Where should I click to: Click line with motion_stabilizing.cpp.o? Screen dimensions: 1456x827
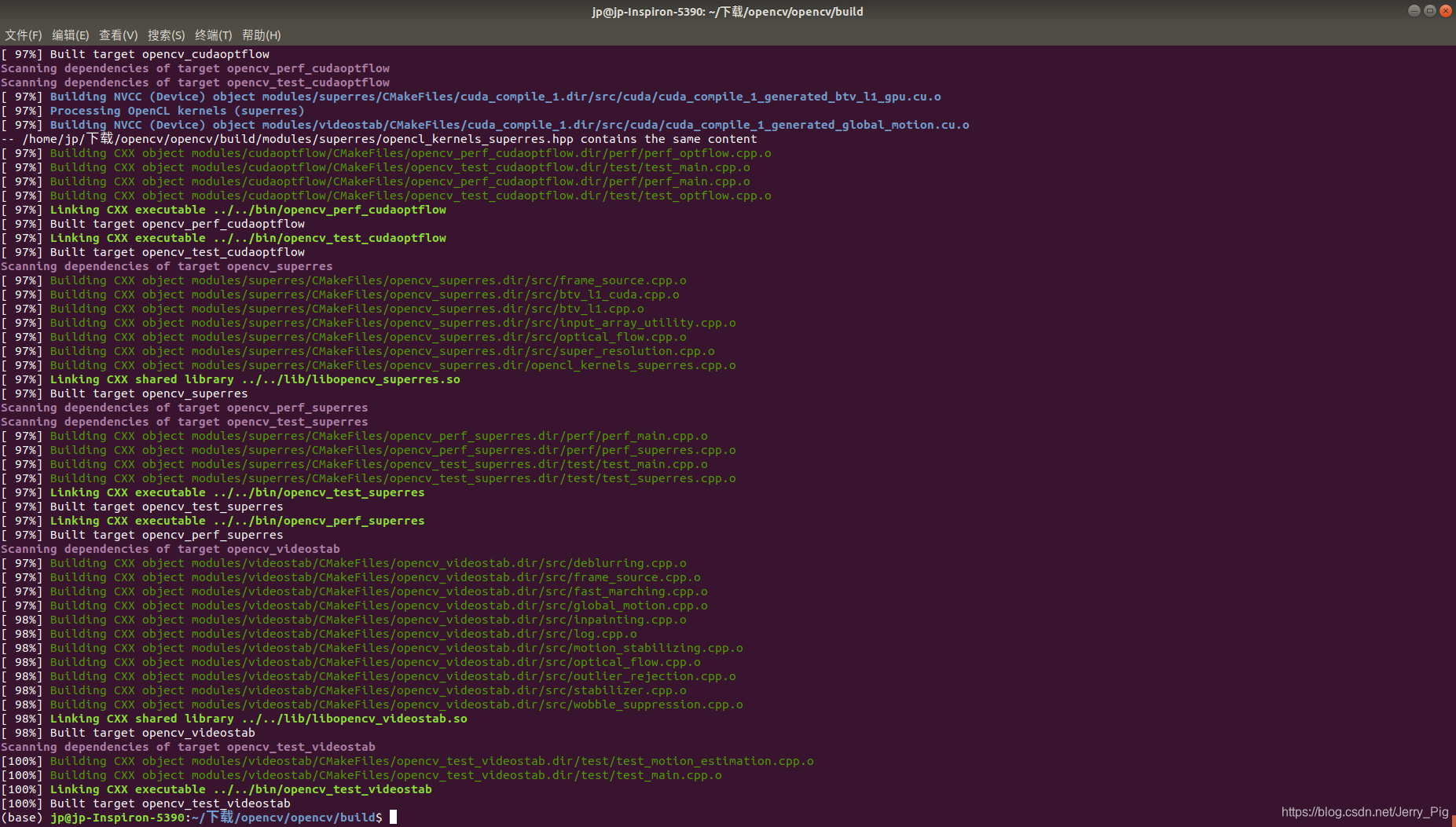tap(372, 648)
